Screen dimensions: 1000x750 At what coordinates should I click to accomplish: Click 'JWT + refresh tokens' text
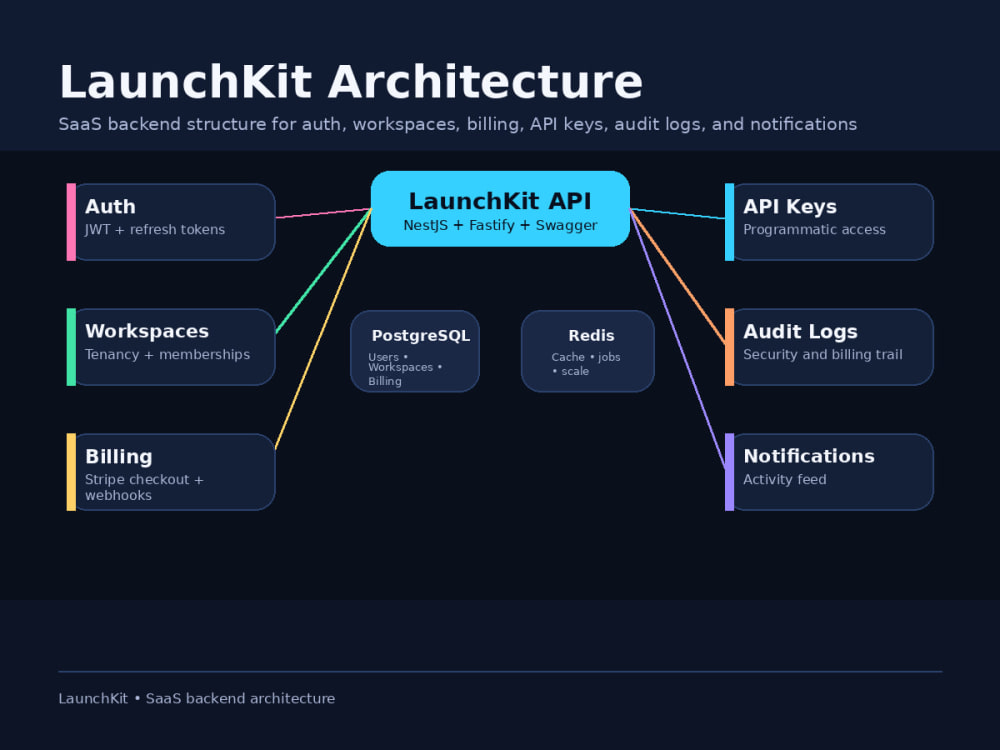coord(155,230)
